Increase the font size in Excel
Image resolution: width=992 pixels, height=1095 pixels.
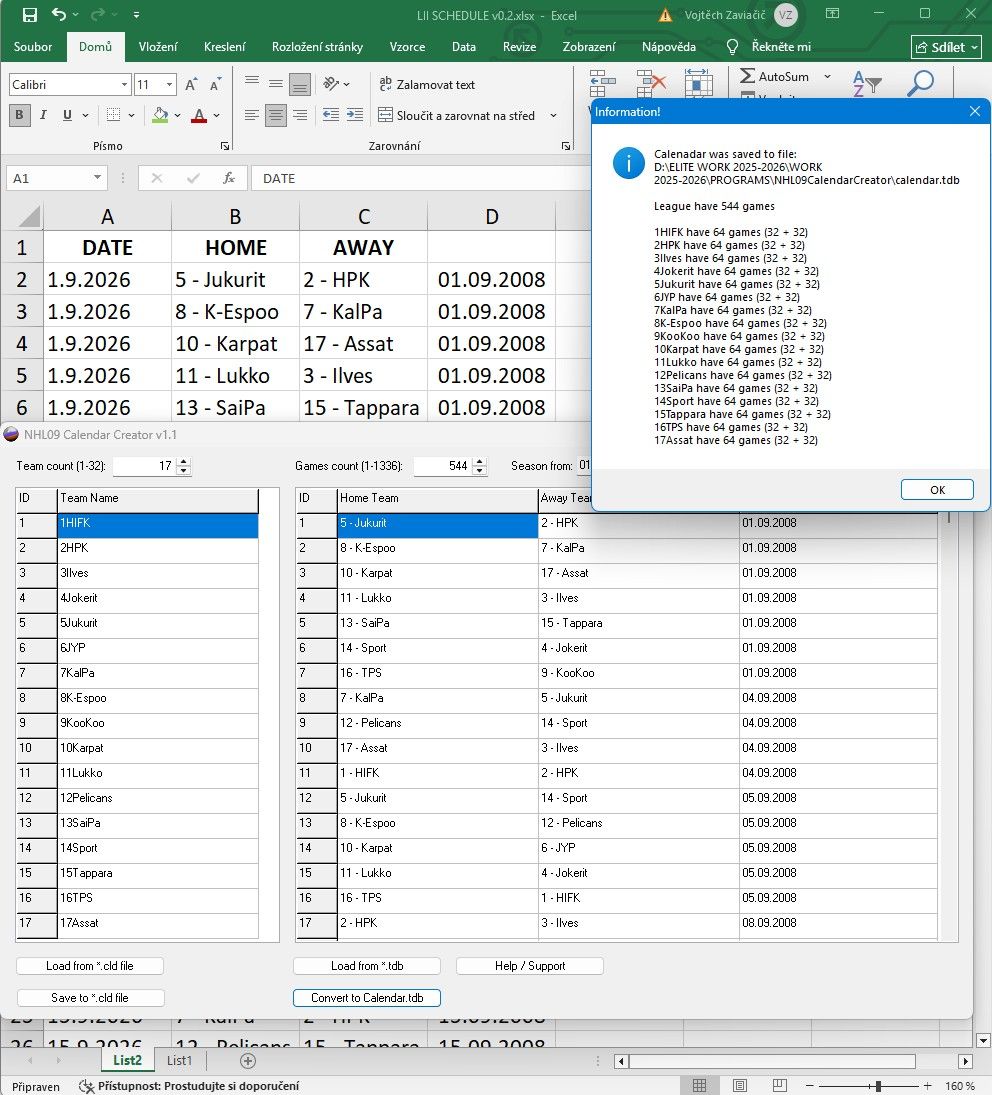[x=191, y=84]
